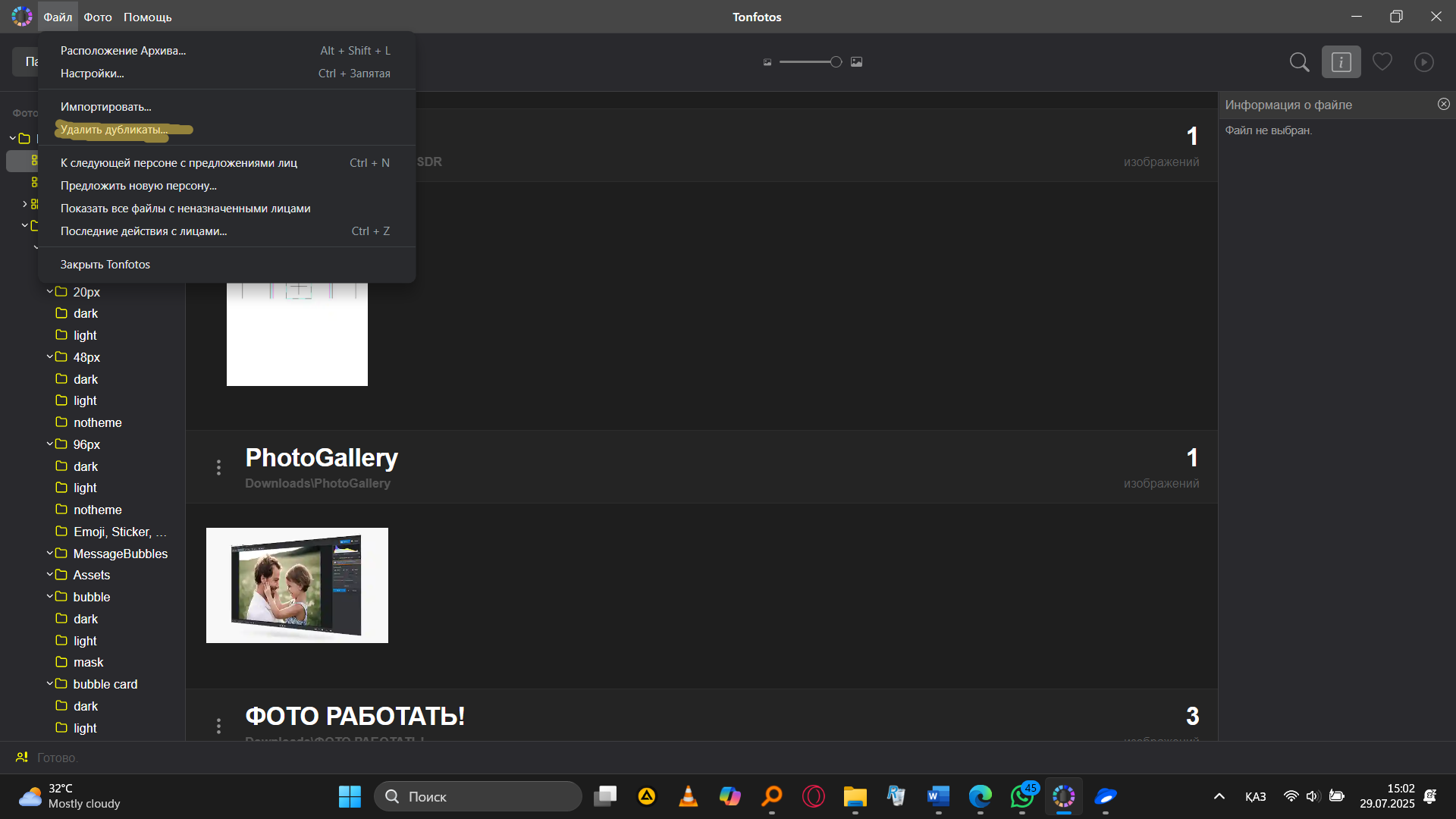1456x819 pixels.
Task: Toggle the file information panel button
Action: (1341, 62)
